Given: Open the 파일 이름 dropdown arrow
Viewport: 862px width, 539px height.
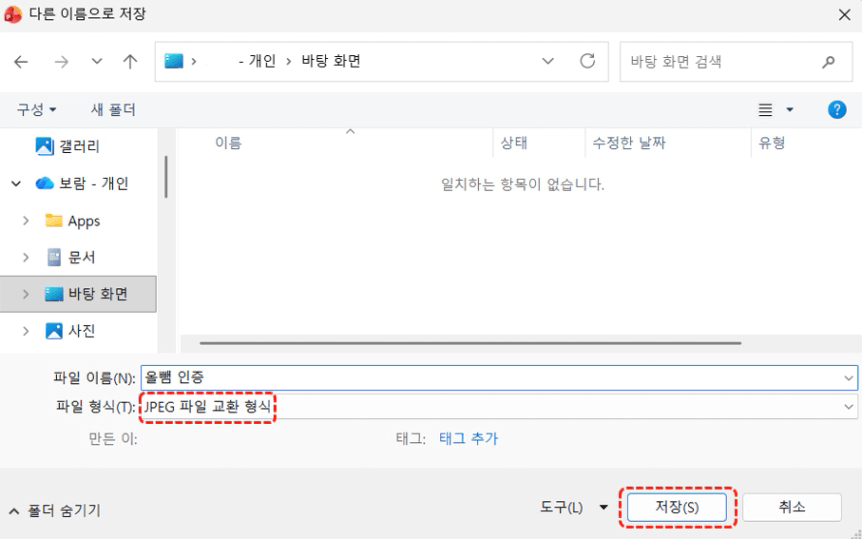Looking at the screenshot, I should click(848, 378).
